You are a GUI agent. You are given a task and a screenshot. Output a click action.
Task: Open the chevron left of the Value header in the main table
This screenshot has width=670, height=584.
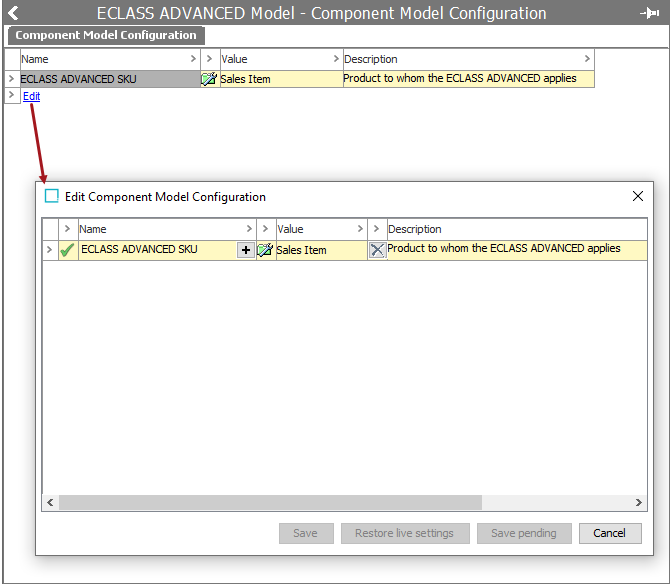coord(209,59)
